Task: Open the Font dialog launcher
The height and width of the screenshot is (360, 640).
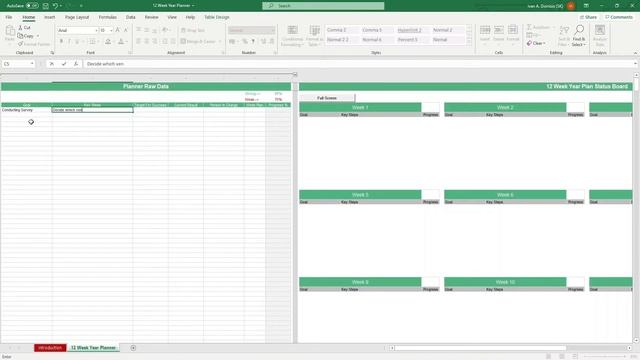Action: pyautogui.click(x=130, y=53)
